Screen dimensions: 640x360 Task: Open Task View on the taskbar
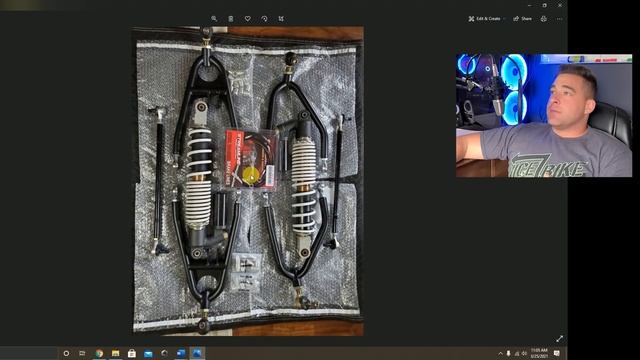(x=82, y=353)
